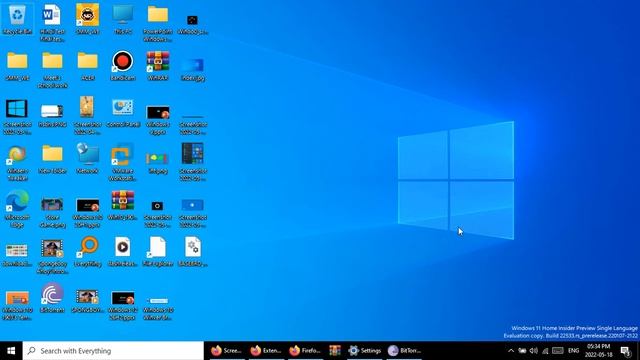Select the PowerPoint Windows folder icon
This screenshot has height=360, width=640.
[158, 23]
